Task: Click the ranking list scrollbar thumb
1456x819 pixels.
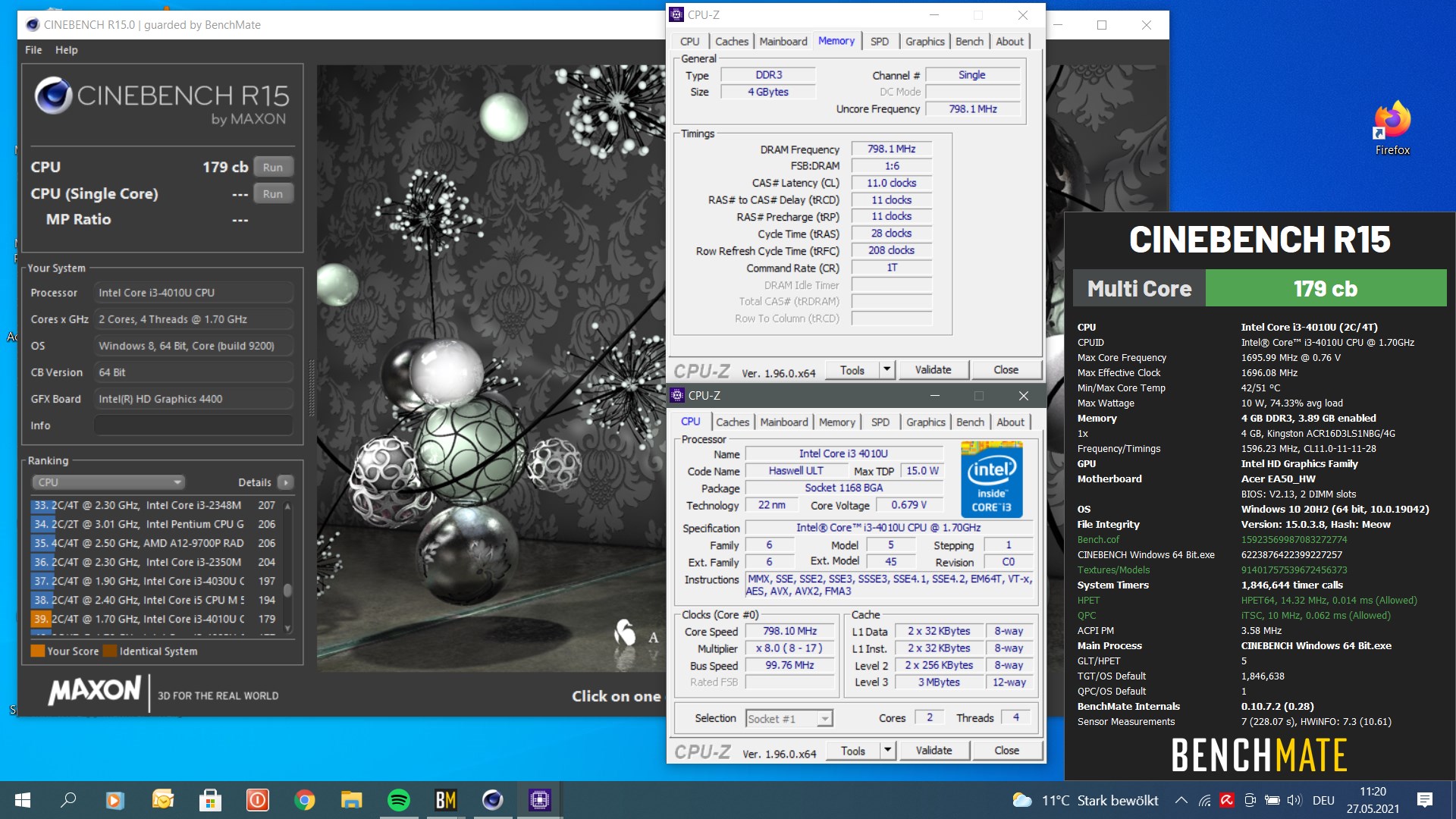Action: tap(287, 590)
